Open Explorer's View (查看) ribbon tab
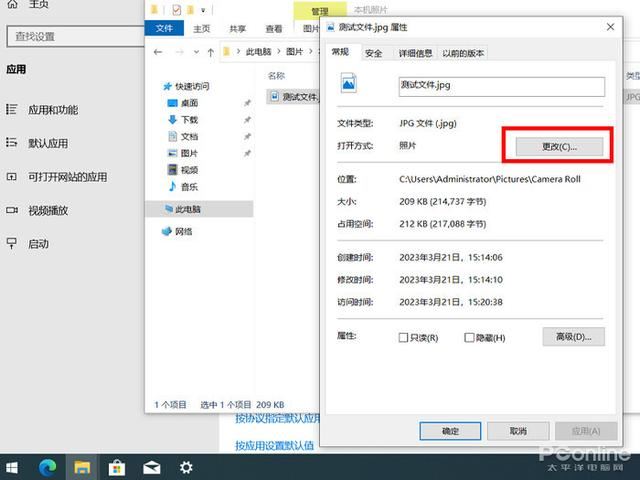The width and height of the screenshot is (640, 480). [273, 29]
